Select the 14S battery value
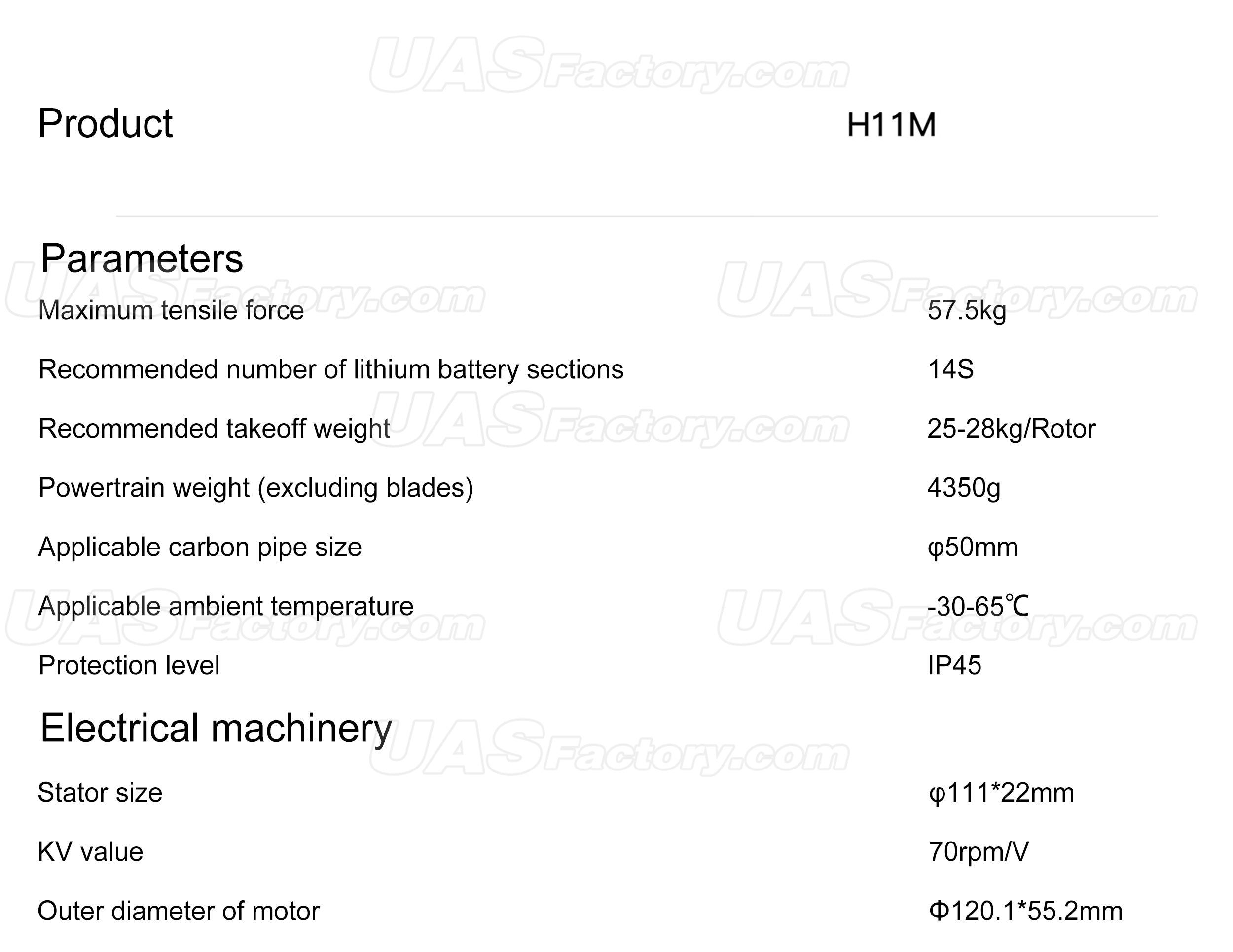 point(951,370)
